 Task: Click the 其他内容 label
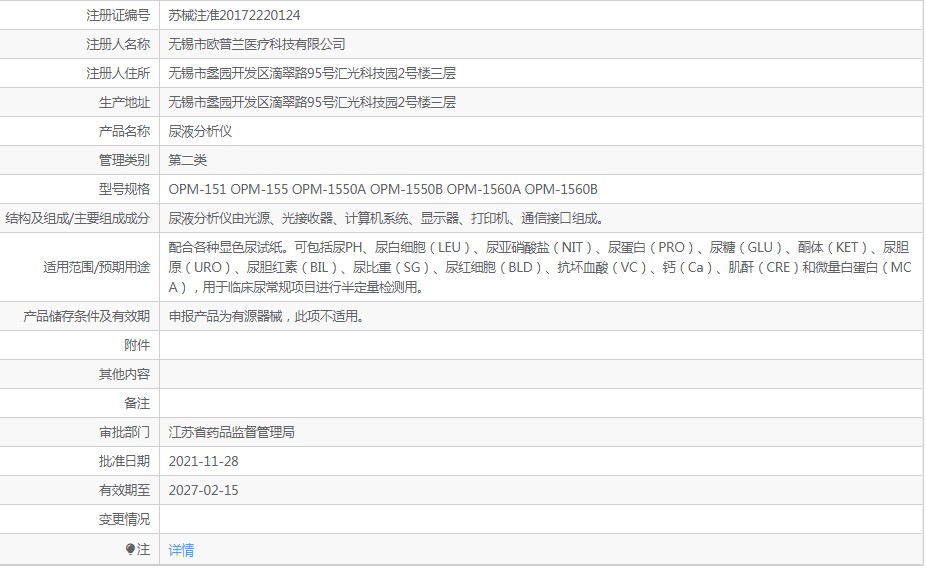coord(124,374)
